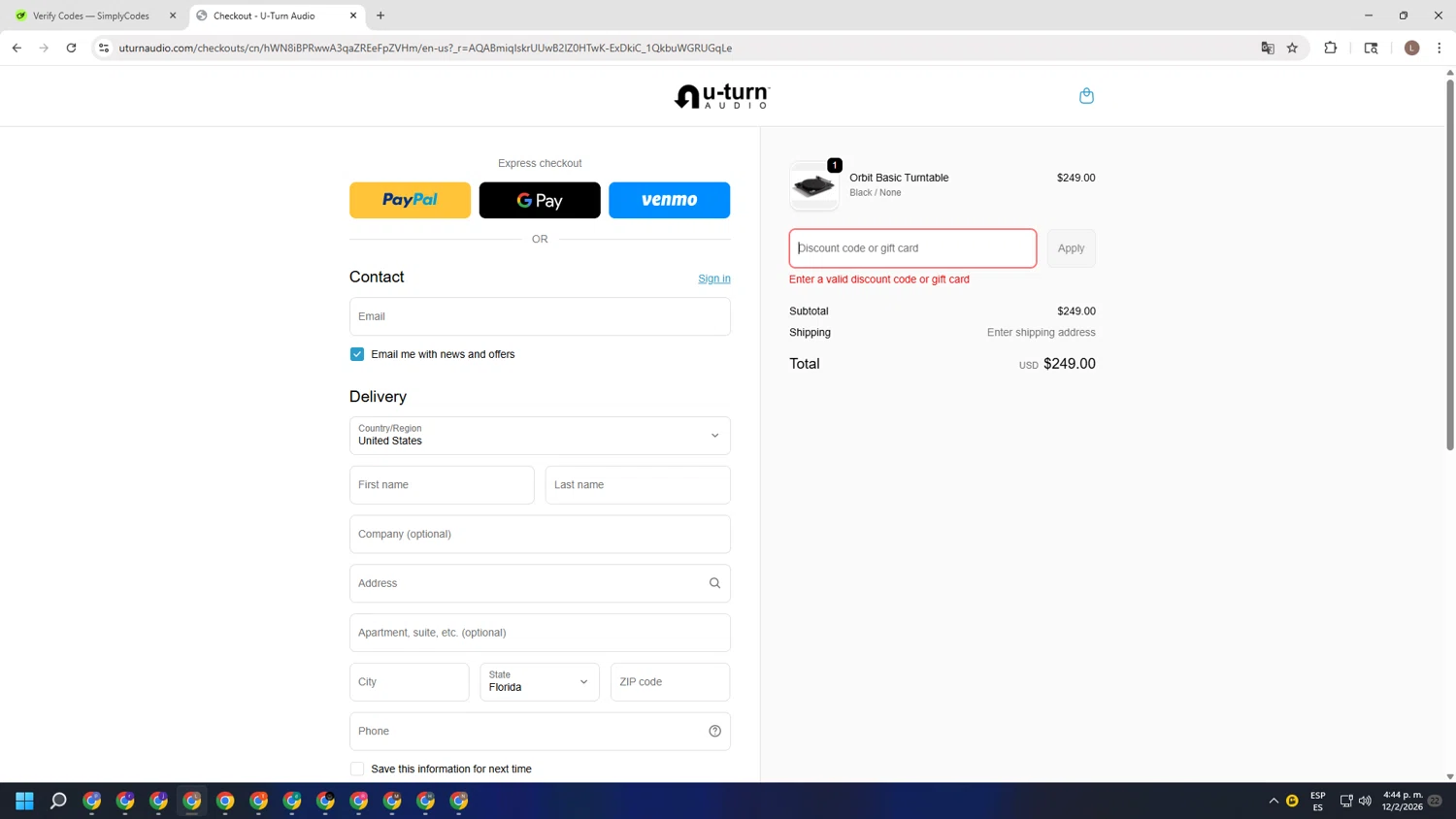Focus the Last name field
1456x819 pixels.
(638, 485)
